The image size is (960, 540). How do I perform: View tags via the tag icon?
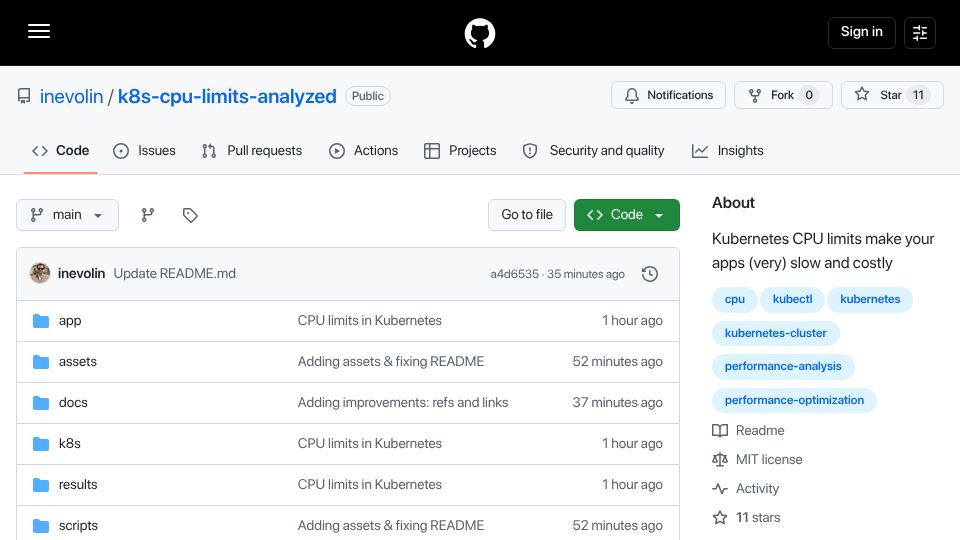190,215
